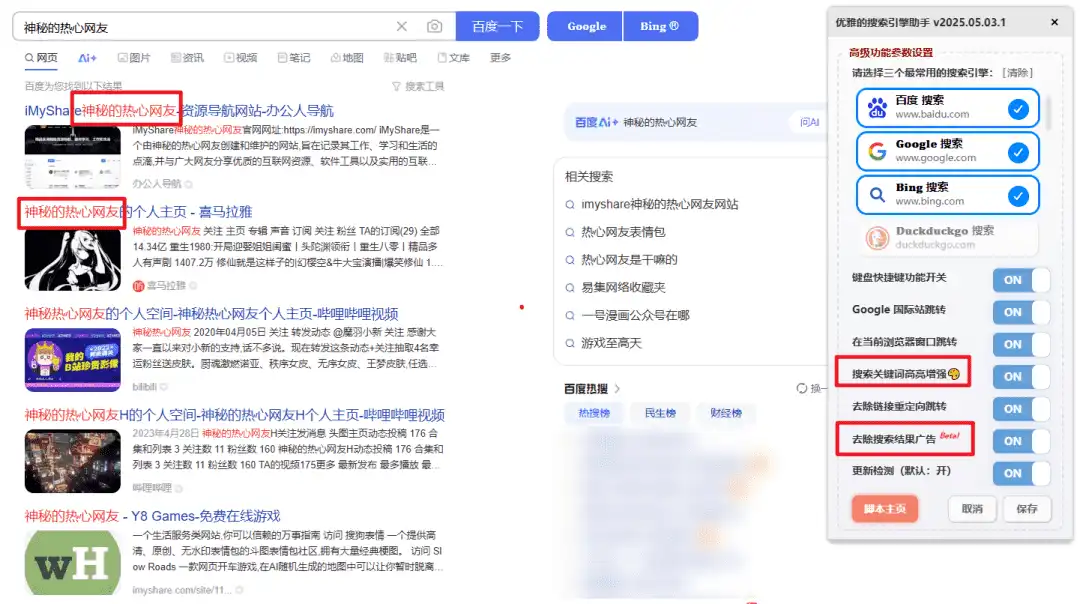Click 保存 button in settings panel
Image resolution: width=1080 pixels, height=604 pixels.
pos(1026,509)
